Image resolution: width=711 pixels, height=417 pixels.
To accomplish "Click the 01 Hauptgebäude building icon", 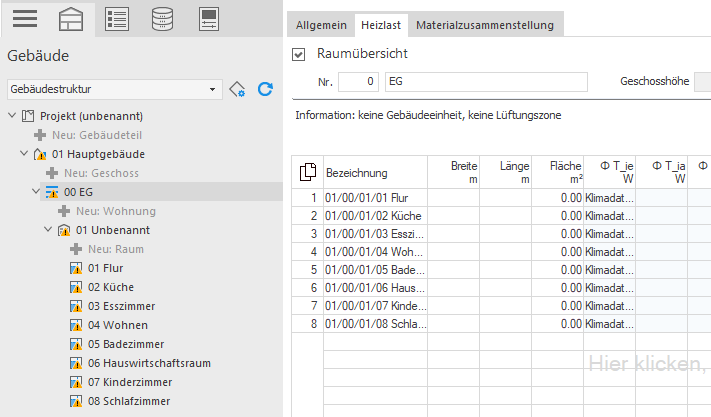I will (x=40, y=154).
